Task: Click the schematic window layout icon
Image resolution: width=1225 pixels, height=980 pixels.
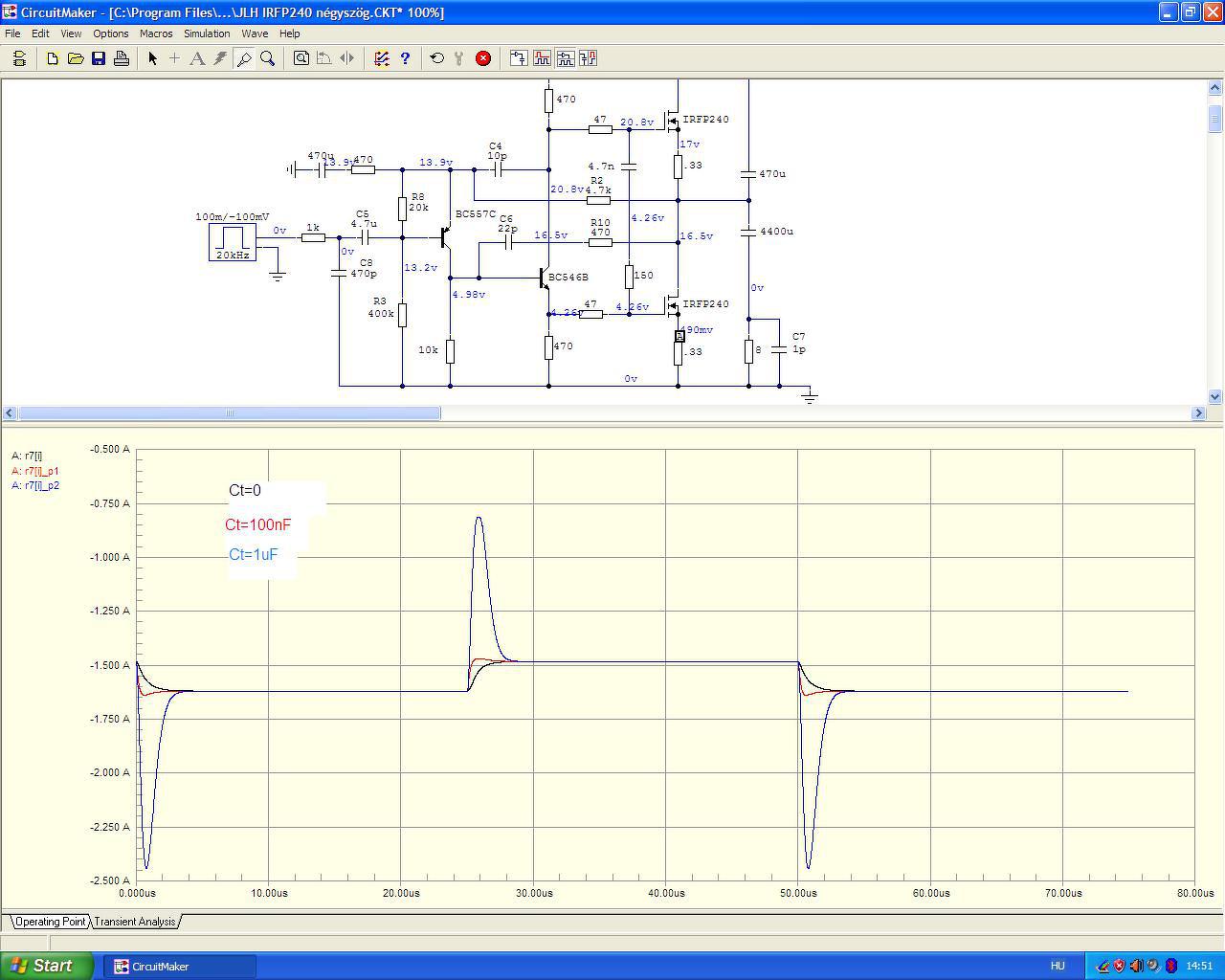Action: click(518, 58)
